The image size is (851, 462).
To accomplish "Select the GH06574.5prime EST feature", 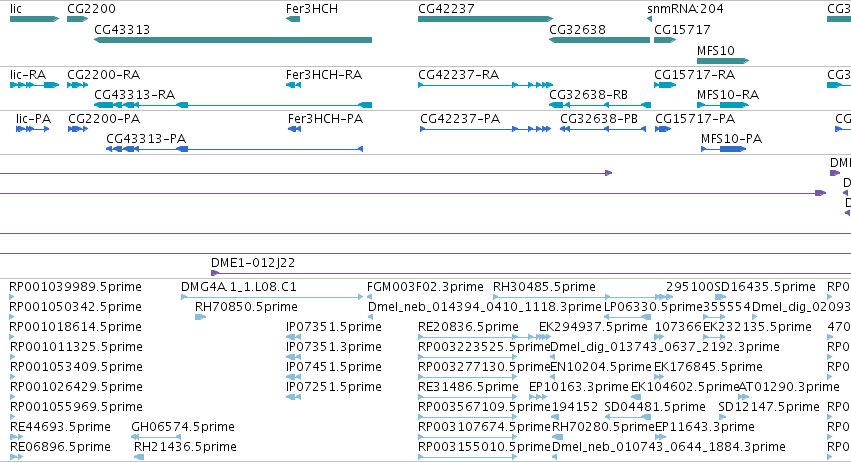I will click(x=156, y=437).
